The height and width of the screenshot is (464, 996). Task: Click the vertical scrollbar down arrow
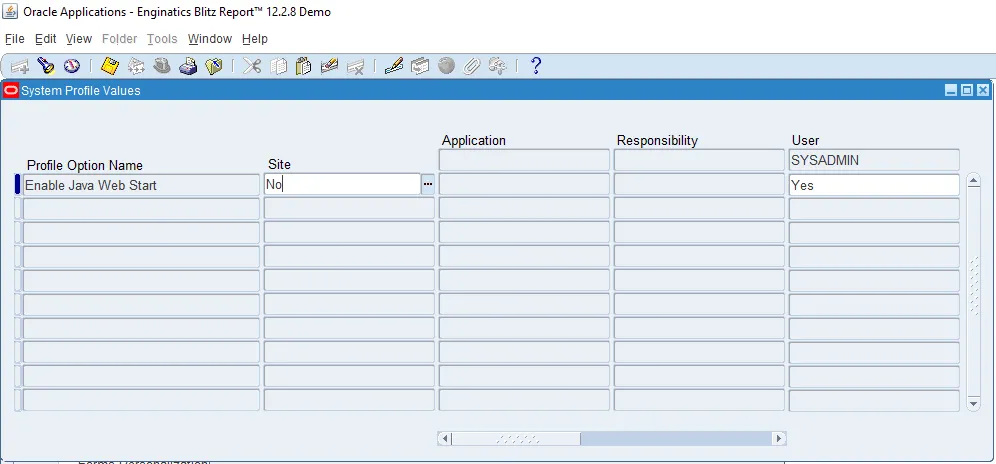click(975, 403)
